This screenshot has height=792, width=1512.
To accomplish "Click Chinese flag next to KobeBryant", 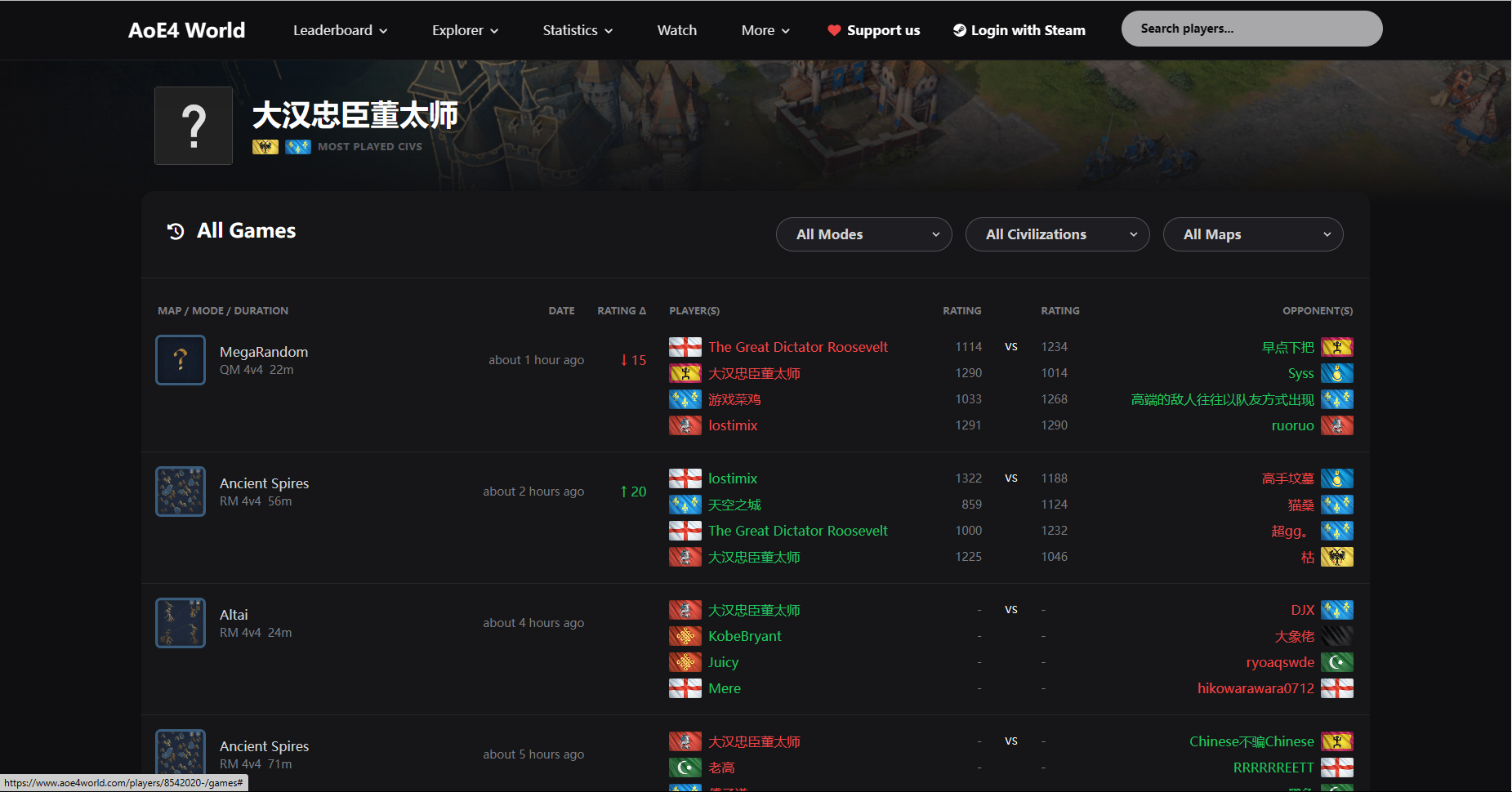I will 685,636.
